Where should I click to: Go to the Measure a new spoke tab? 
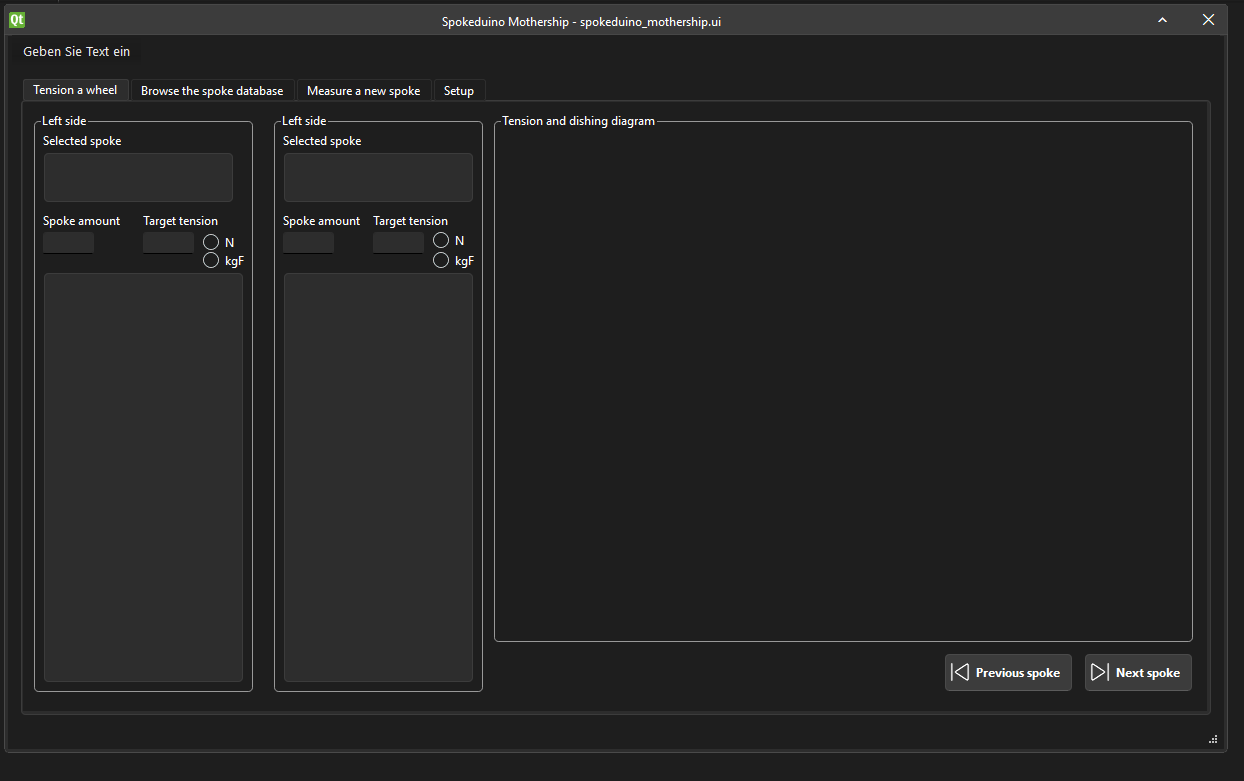[363, 91]
